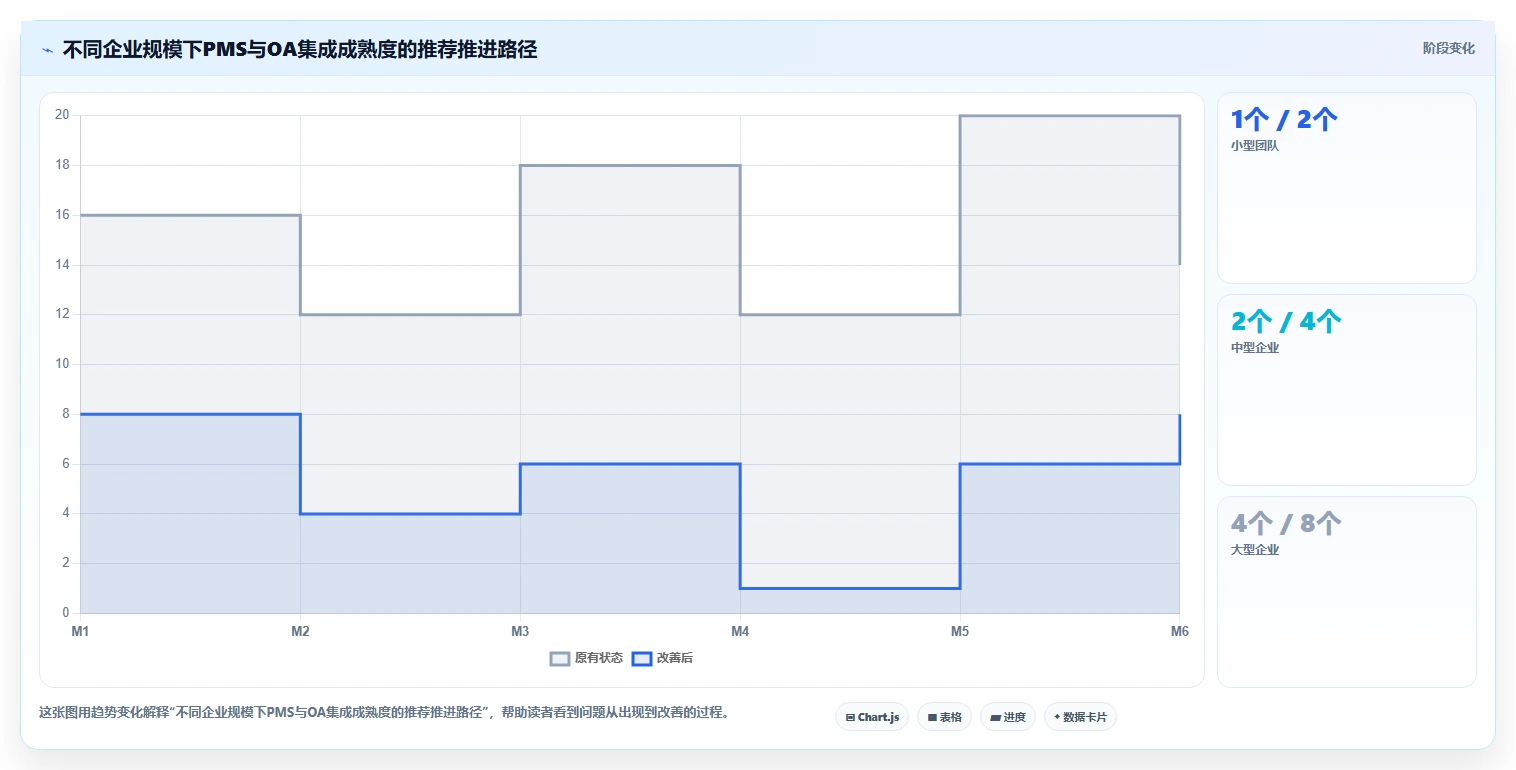Click the 10 label on the y-axis
The image size is (1516, 770).
62,364
